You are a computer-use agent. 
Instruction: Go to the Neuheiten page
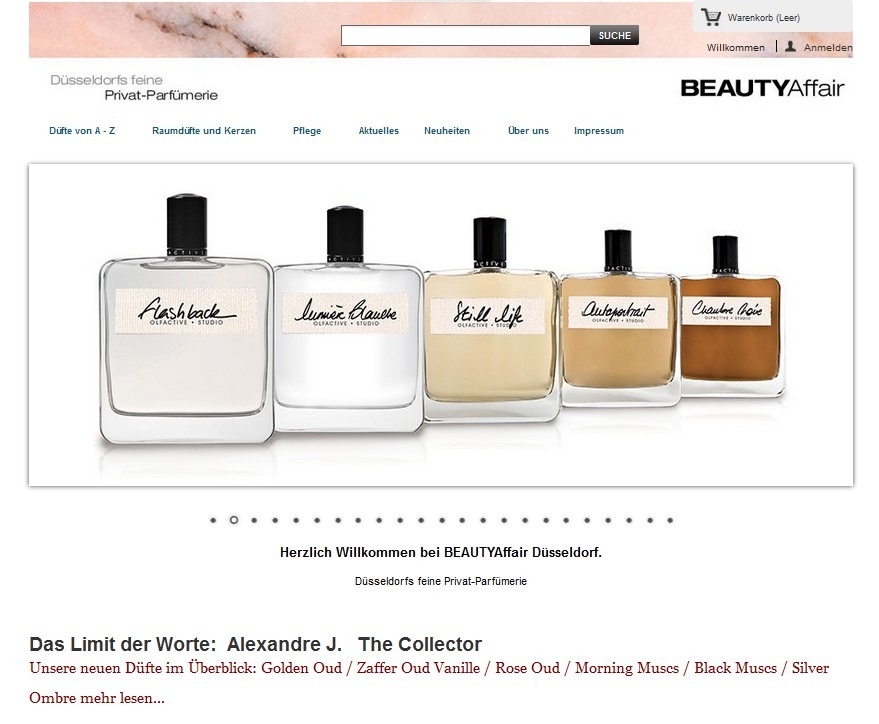tap(447, 131)
